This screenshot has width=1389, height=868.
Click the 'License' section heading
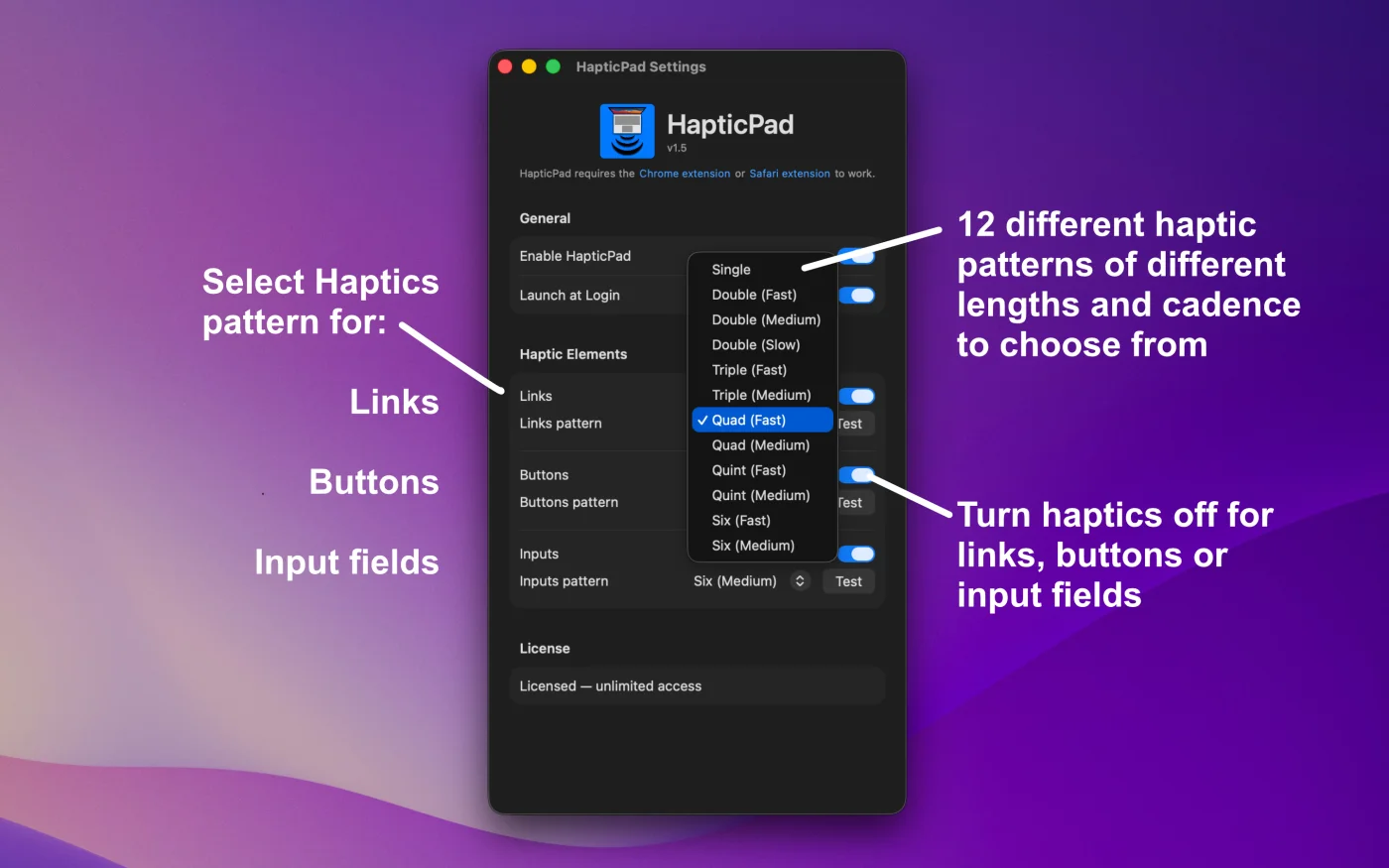point(545,649)
